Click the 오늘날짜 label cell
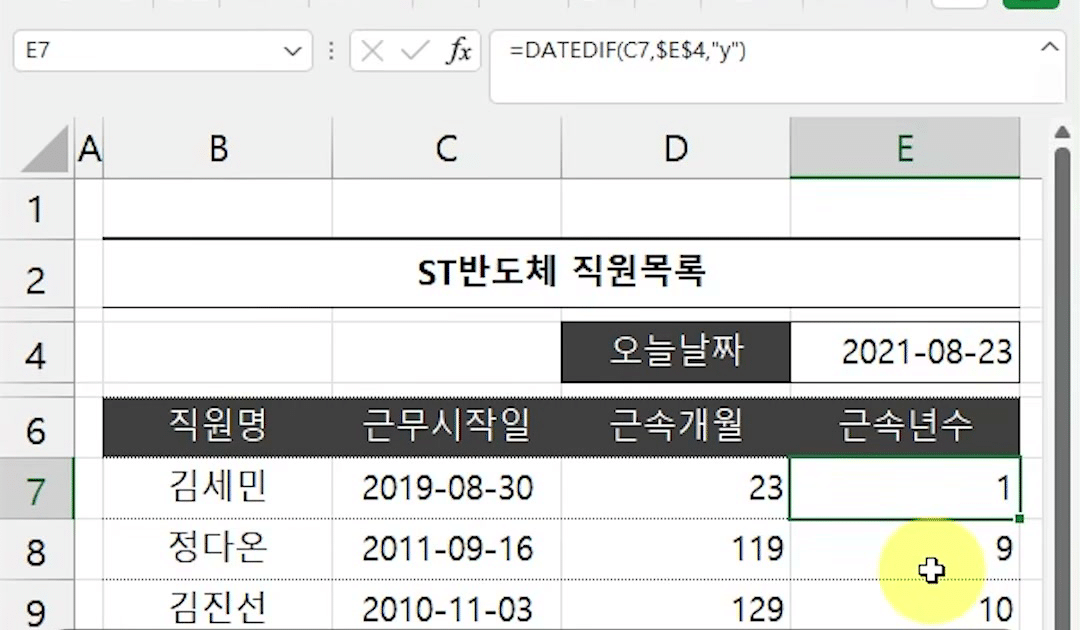 [676, 352]
